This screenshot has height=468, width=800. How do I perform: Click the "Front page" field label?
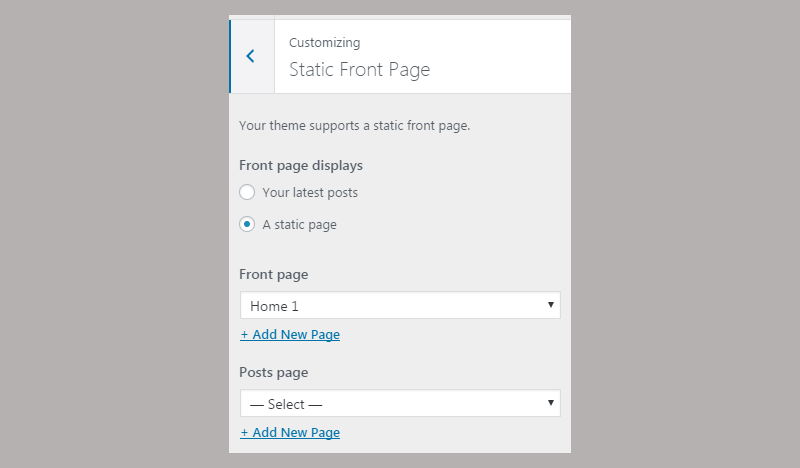274,274
